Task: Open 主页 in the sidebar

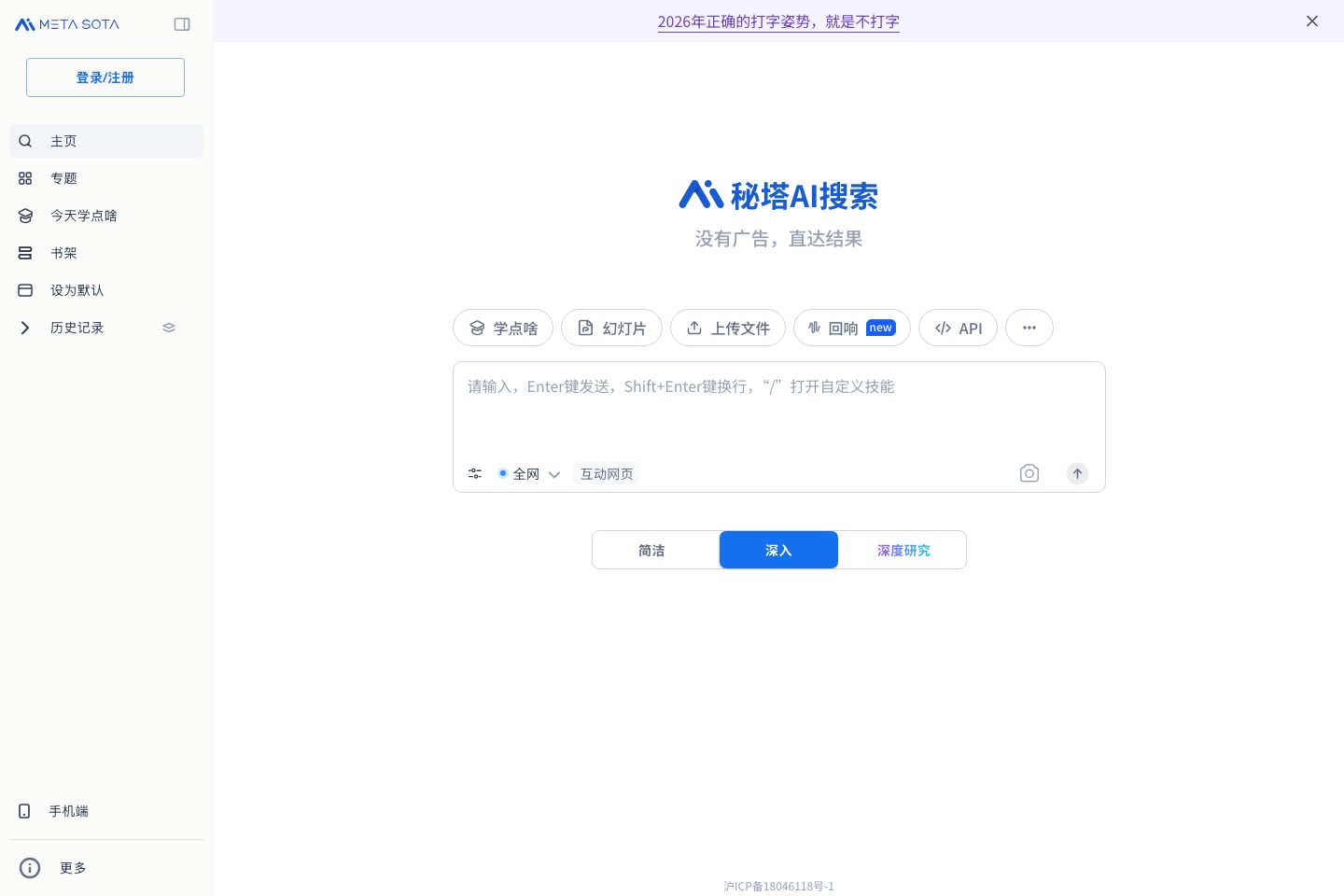Action: (106, 141)
